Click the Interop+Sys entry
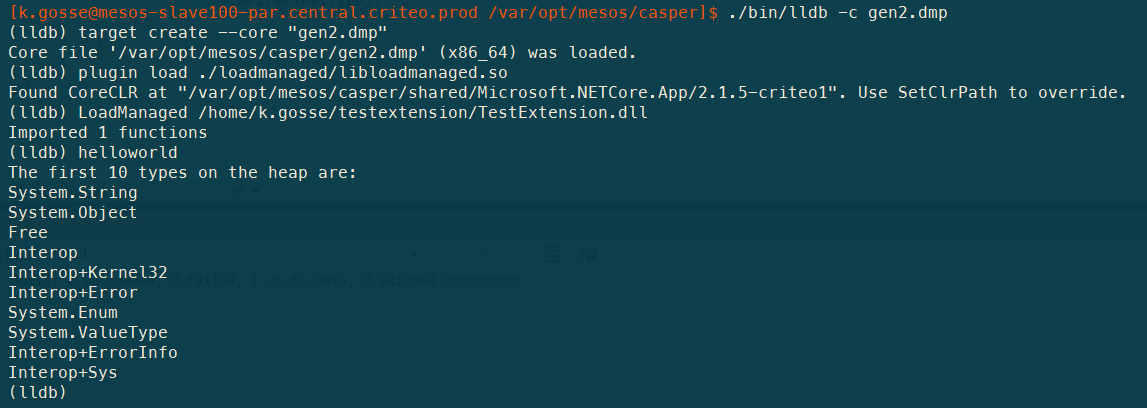 click(x=63, y=373)
